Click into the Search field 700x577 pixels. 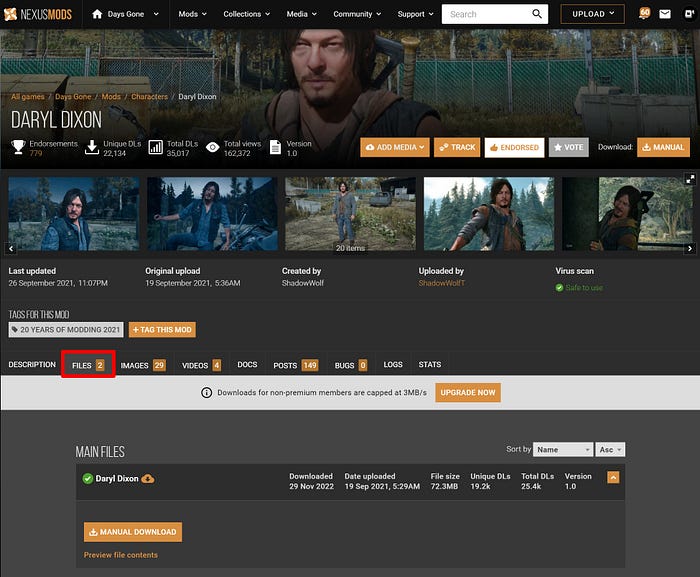click(x=486, y=14)
